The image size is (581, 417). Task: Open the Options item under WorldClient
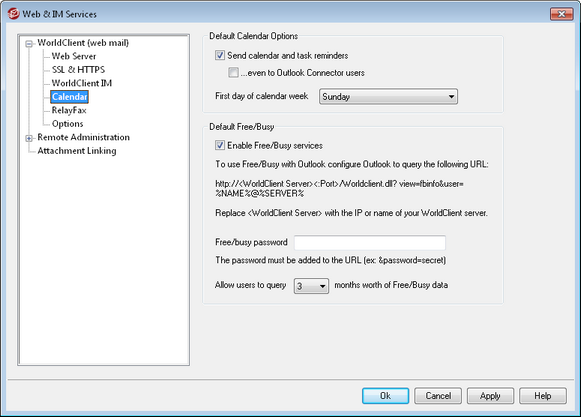pos(67,124)
